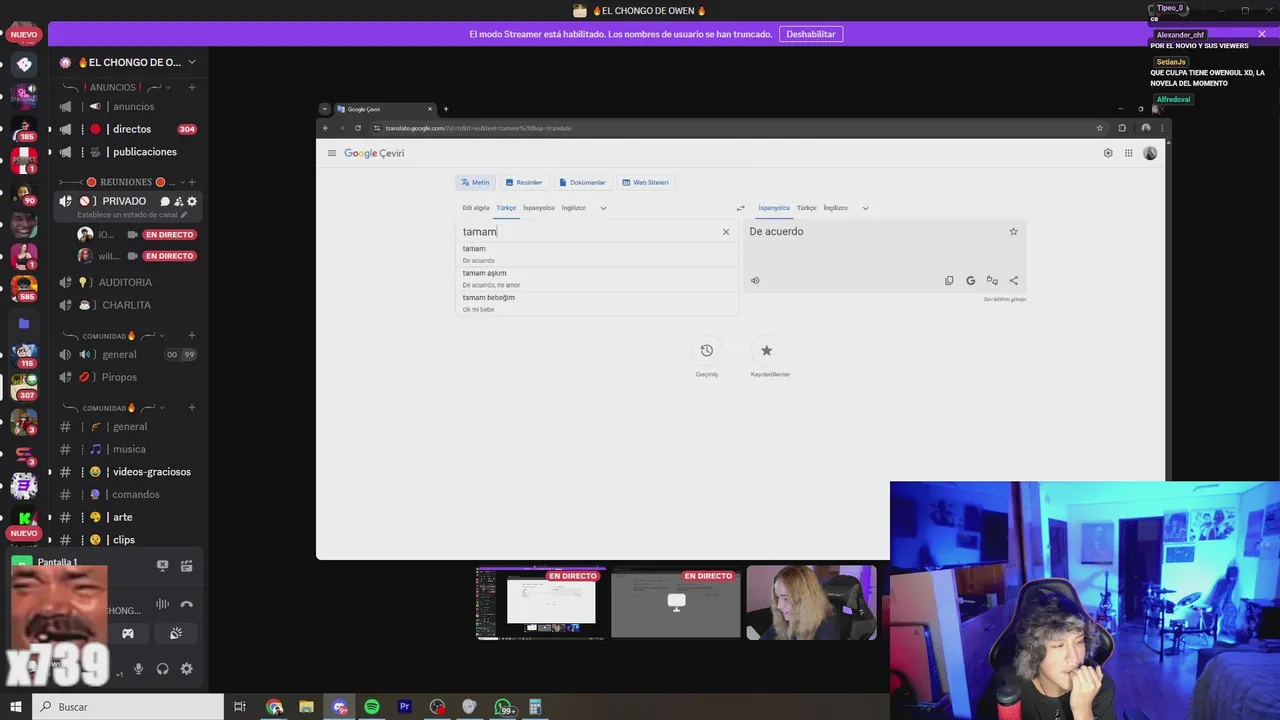Copy the translation text

coord(949,281)
